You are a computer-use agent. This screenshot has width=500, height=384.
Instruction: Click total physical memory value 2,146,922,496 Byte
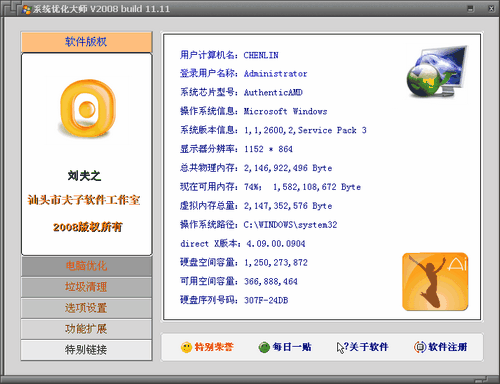point(288,168)
